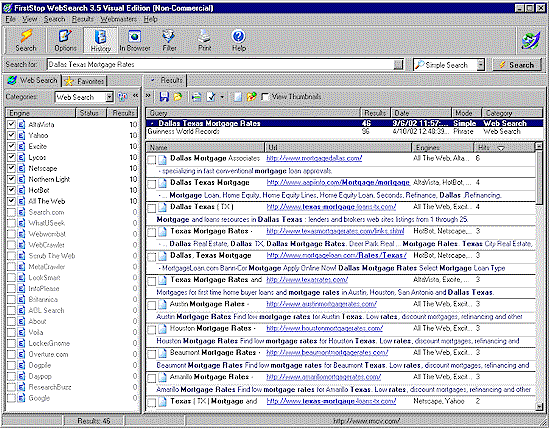The width and height of the screenshot is (550, 429).
Task: Click the page icon of Texas Mortgage Rates and result
Action: point(162,281)
